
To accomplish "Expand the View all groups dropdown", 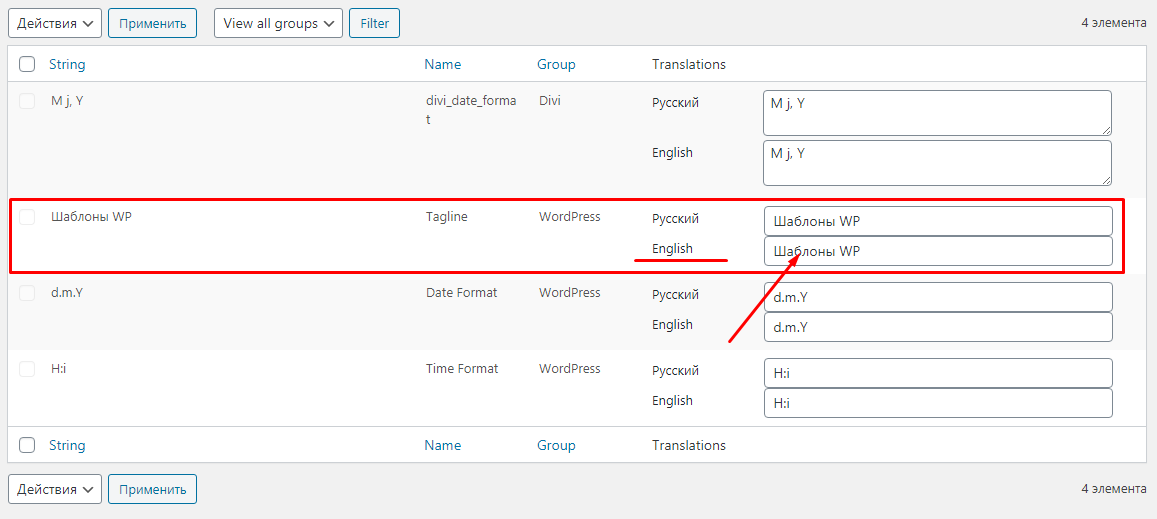I will [x=278, y=23].
